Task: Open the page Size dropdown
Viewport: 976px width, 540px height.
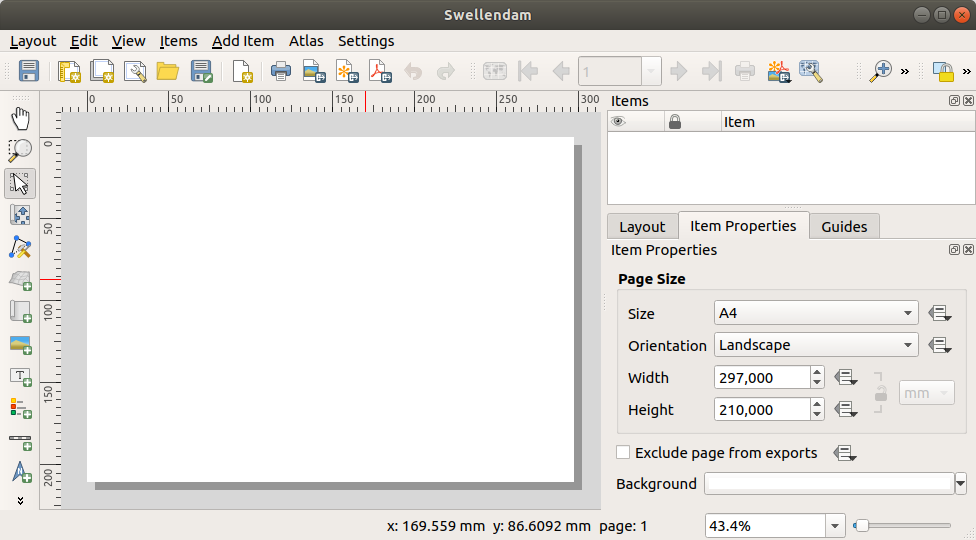Action: (816, 313)
